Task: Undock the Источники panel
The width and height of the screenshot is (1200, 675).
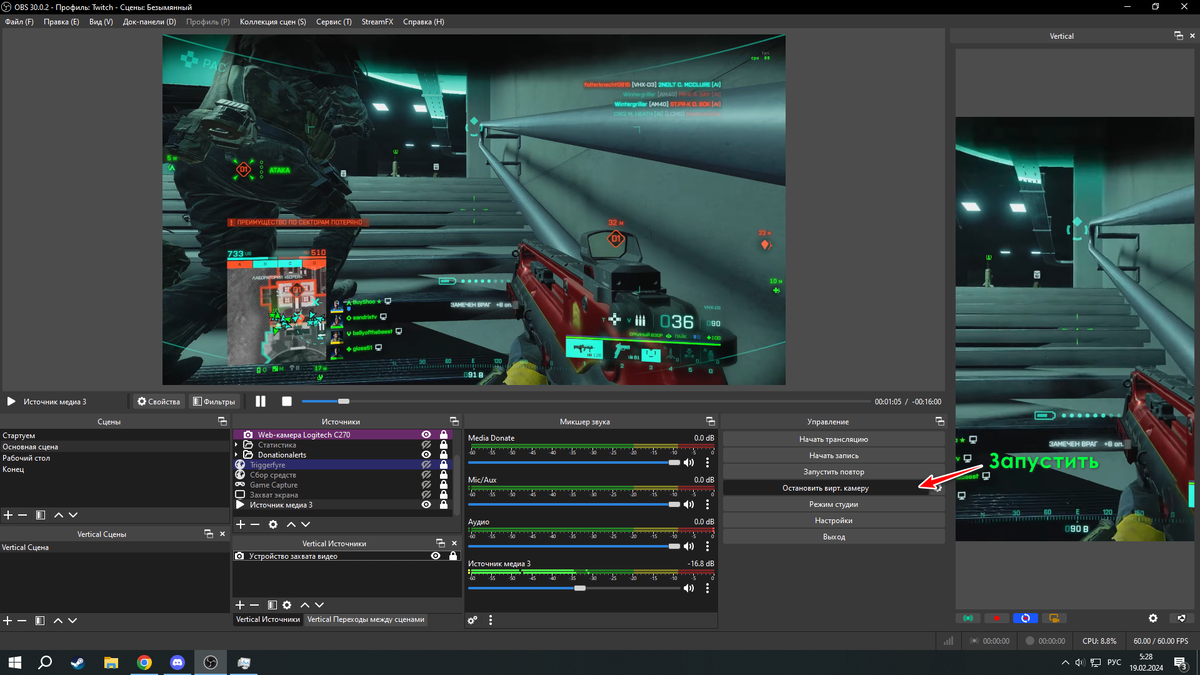Action: click(x=454, y=422)
